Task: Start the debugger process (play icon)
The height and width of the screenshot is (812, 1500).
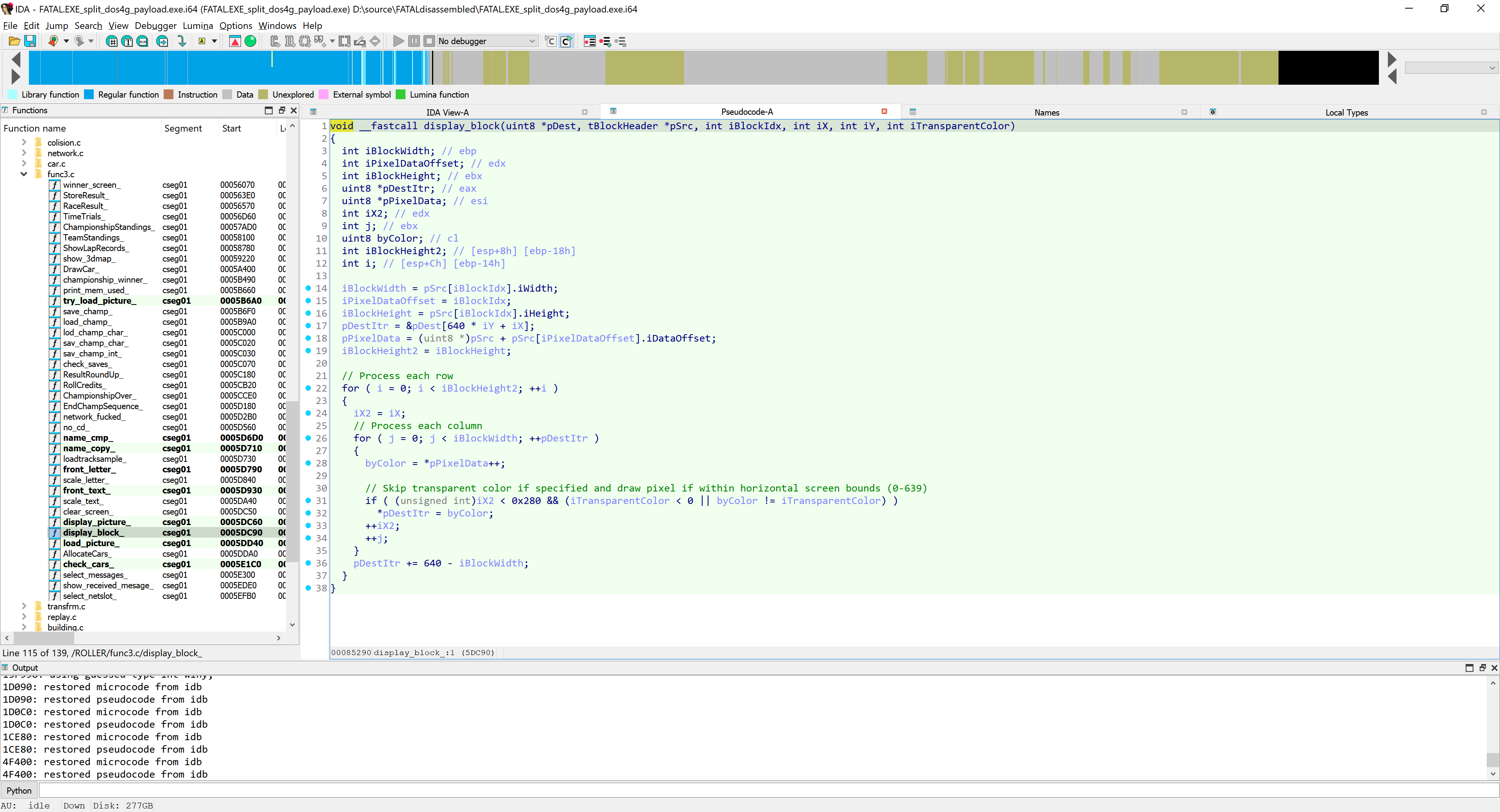Action: coord(398,41)
